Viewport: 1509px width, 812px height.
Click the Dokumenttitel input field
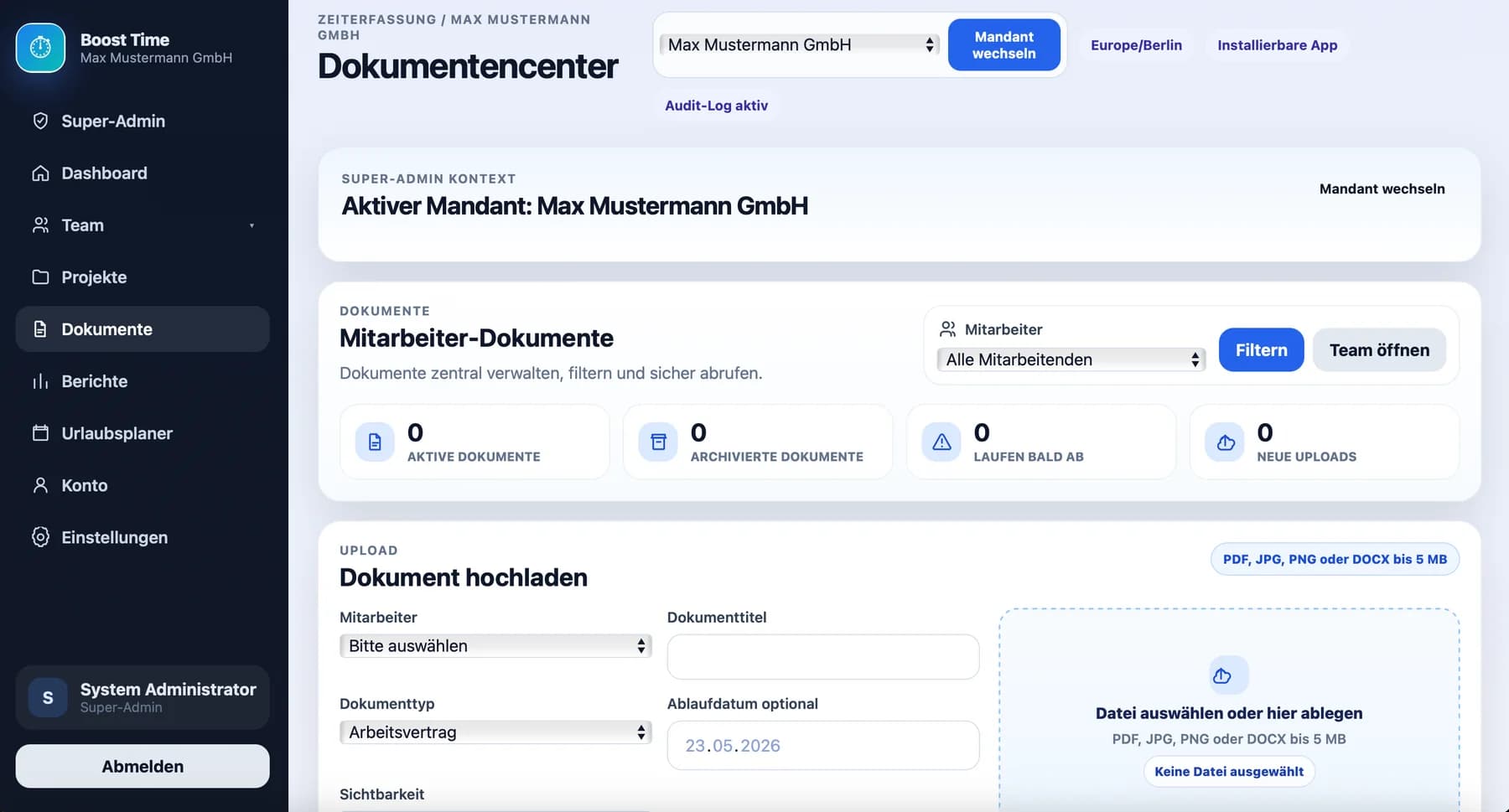coord(823,656)
